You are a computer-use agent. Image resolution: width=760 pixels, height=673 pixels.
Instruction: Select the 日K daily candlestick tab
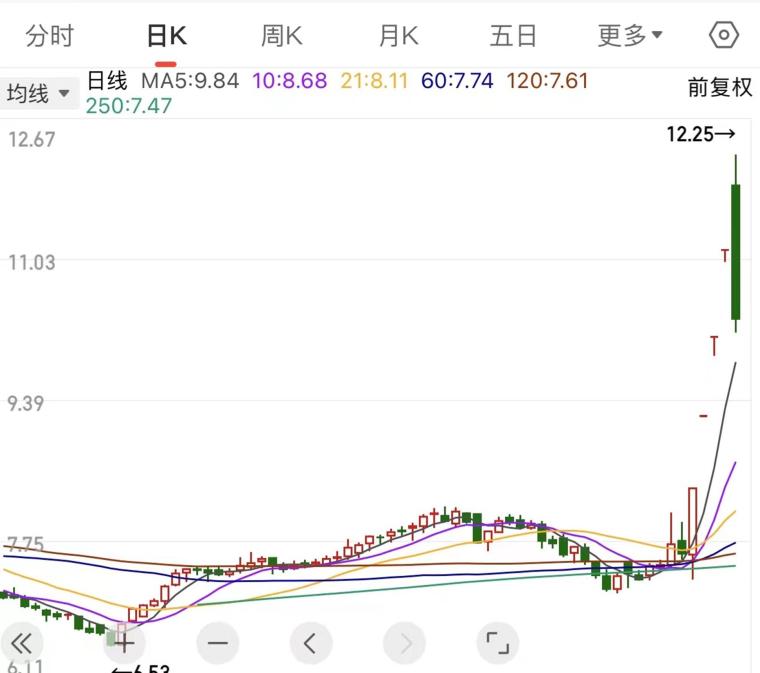pos(166,36)
